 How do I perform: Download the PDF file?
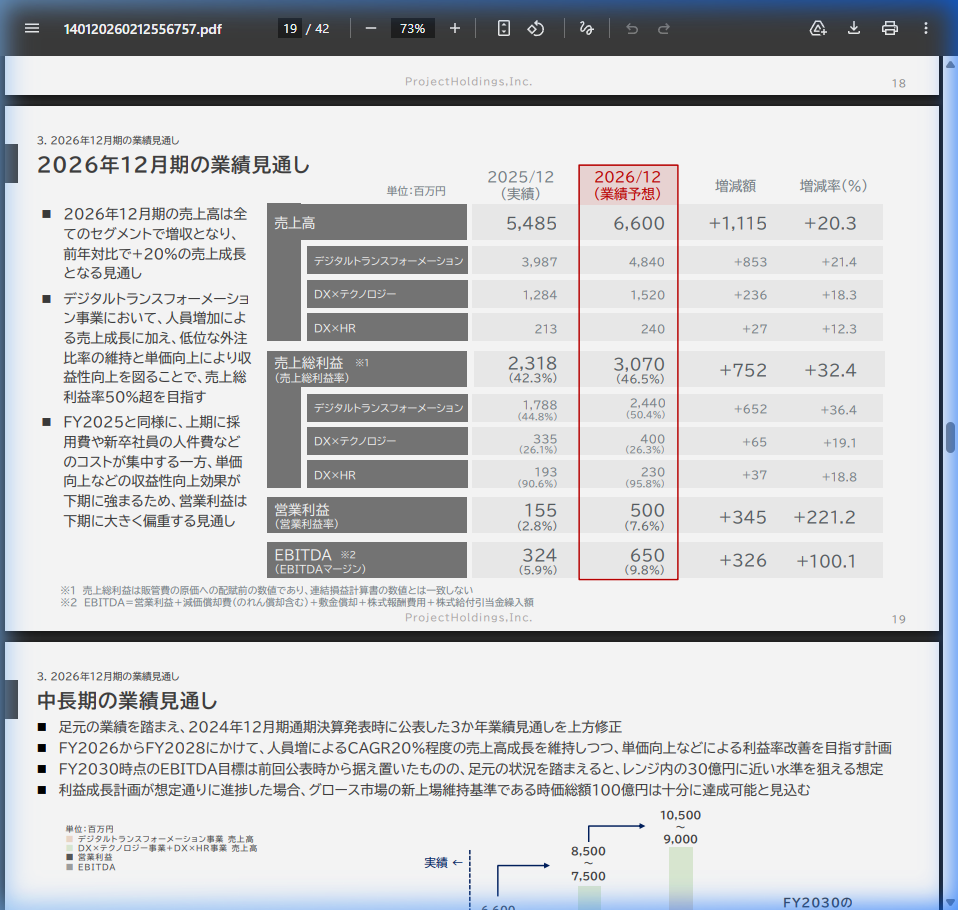coord(853,28)
